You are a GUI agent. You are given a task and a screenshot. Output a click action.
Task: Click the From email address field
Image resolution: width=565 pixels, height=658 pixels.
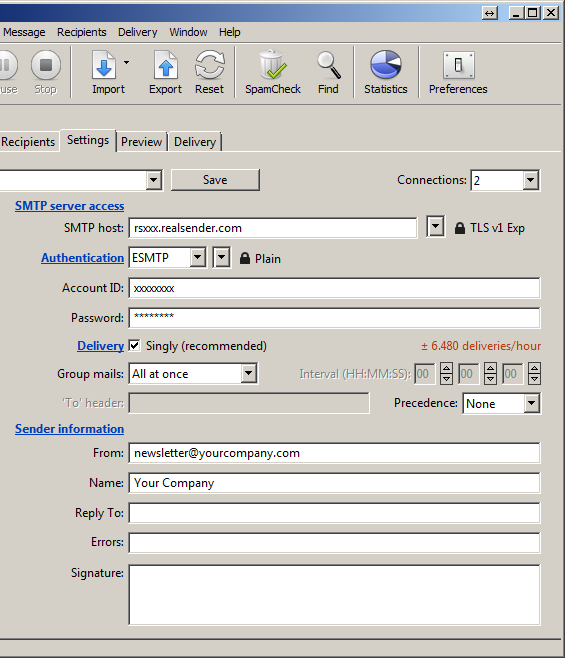click(x=334, y=453)
